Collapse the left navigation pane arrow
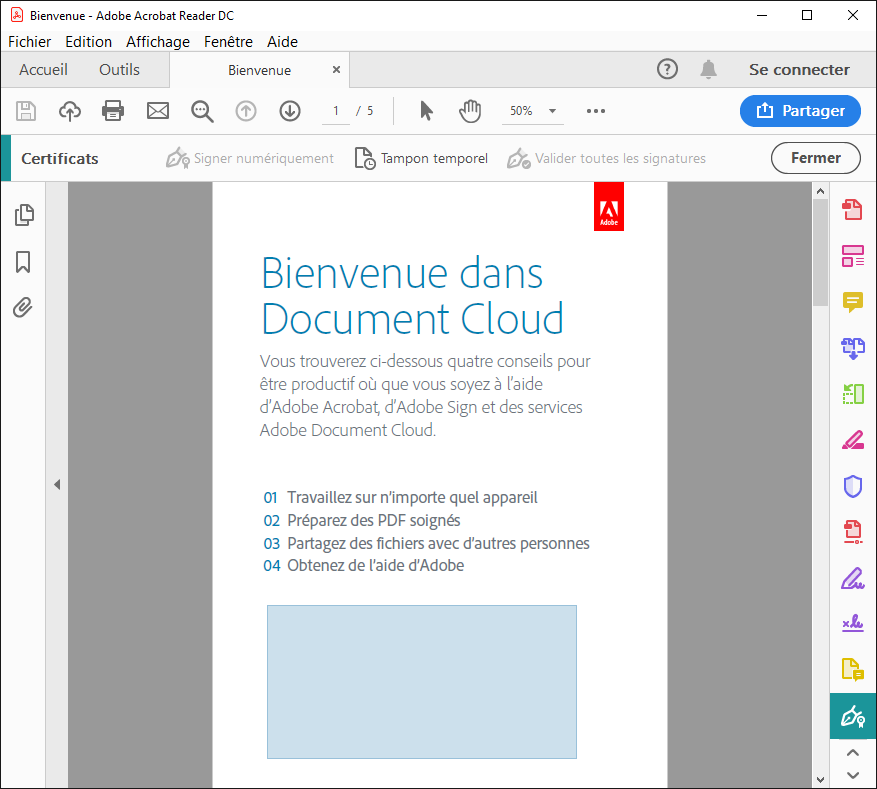 point(57,484)
